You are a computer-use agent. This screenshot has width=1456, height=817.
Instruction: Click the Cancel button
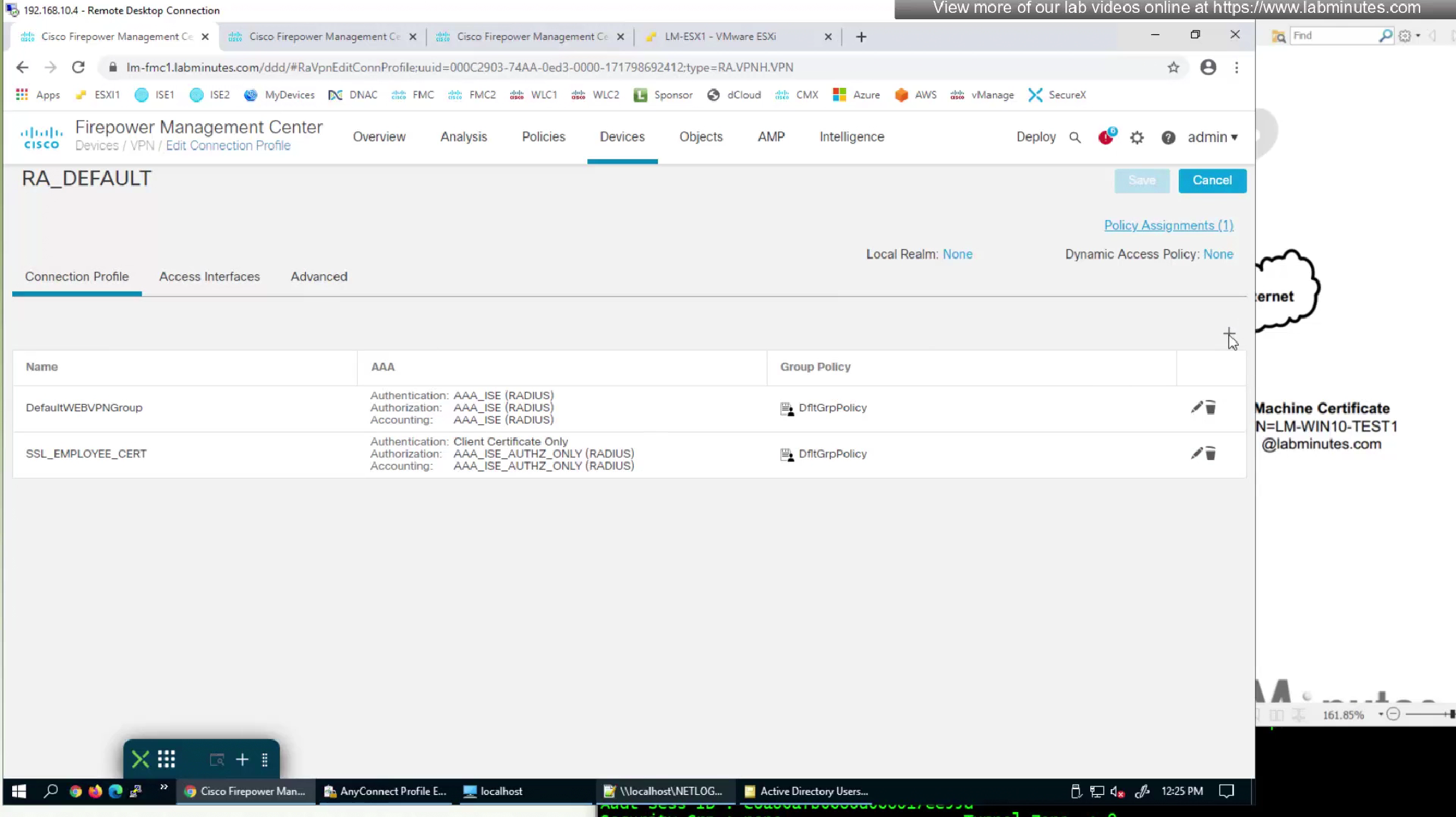(x=1212, y=181)
